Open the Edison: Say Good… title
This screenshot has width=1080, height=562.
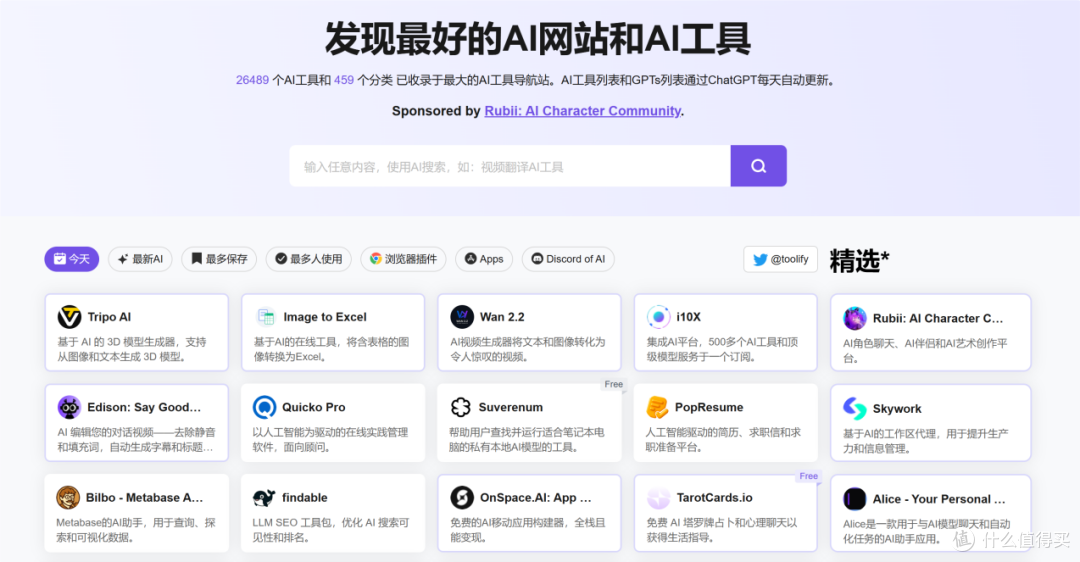point(144,407)
